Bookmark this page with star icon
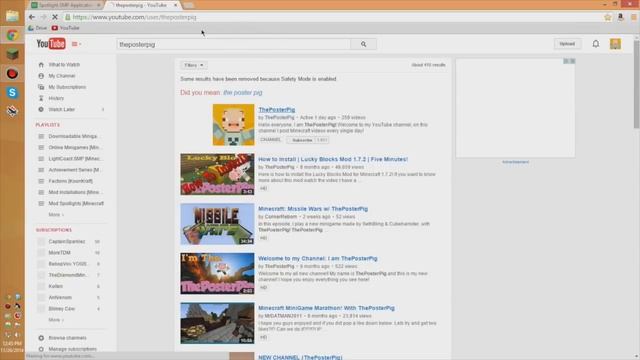The height and width of the screenshot is (360, 640). pos(608,17)
